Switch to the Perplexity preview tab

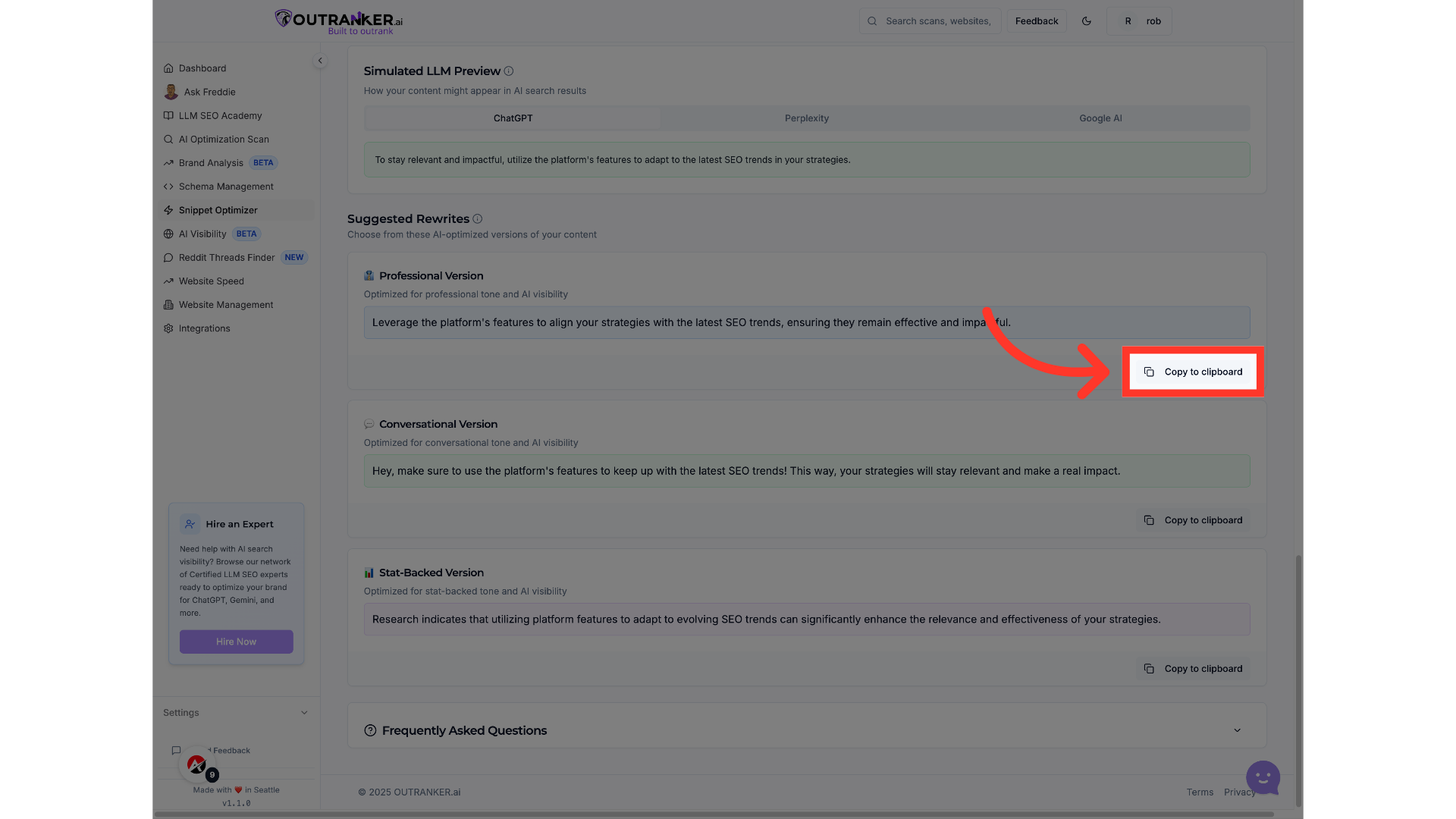(806, 118)
